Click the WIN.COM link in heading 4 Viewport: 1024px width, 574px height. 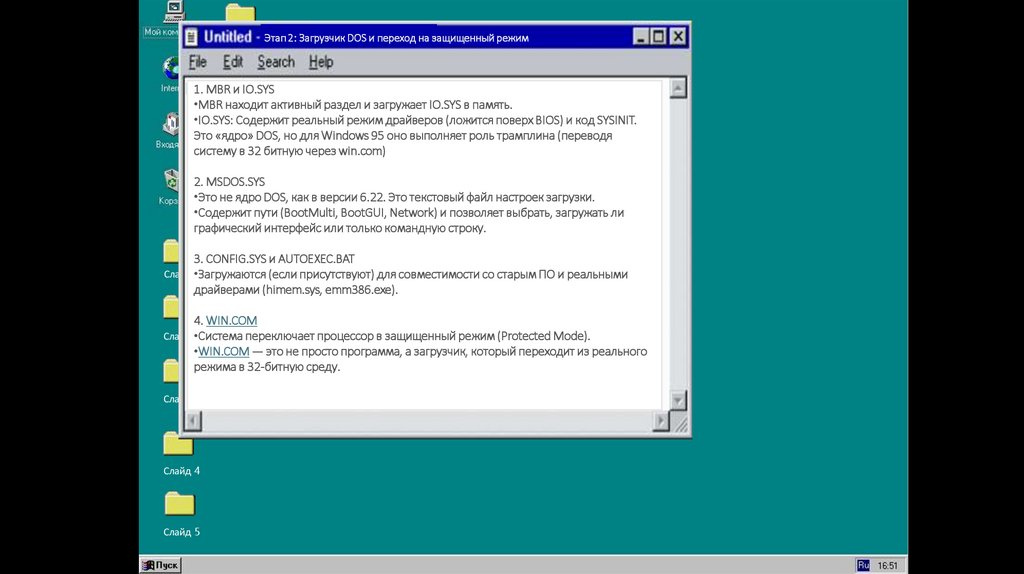(231, 321)
